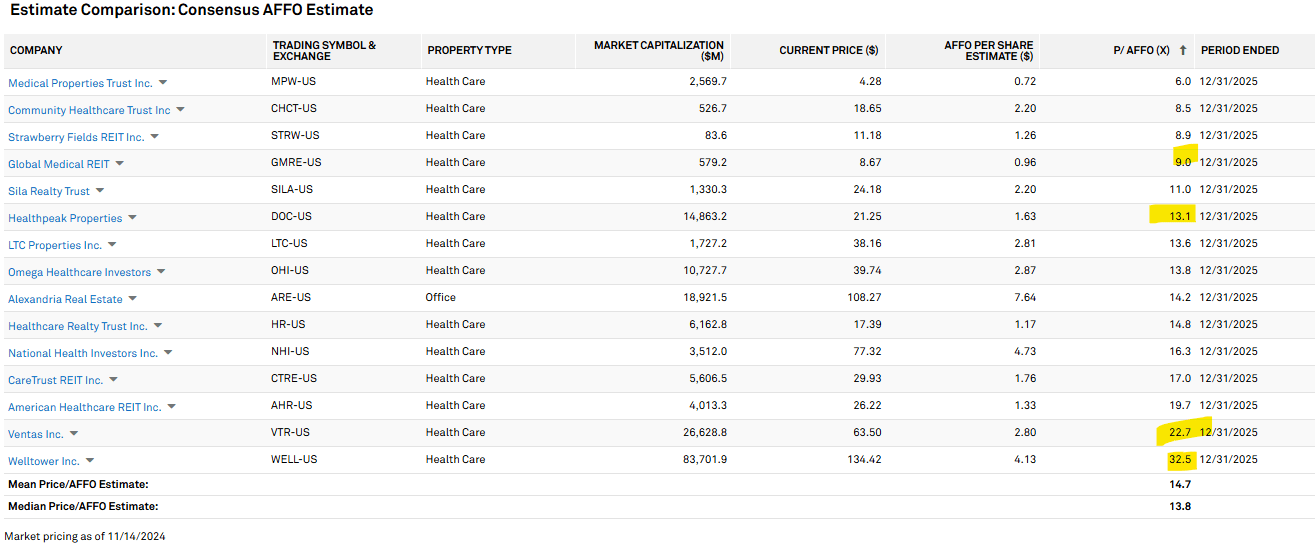This screenshot has height=543, width=1315.
Task: Open the Omega Healthcare Investors link
Action: [x=79, y=272]
